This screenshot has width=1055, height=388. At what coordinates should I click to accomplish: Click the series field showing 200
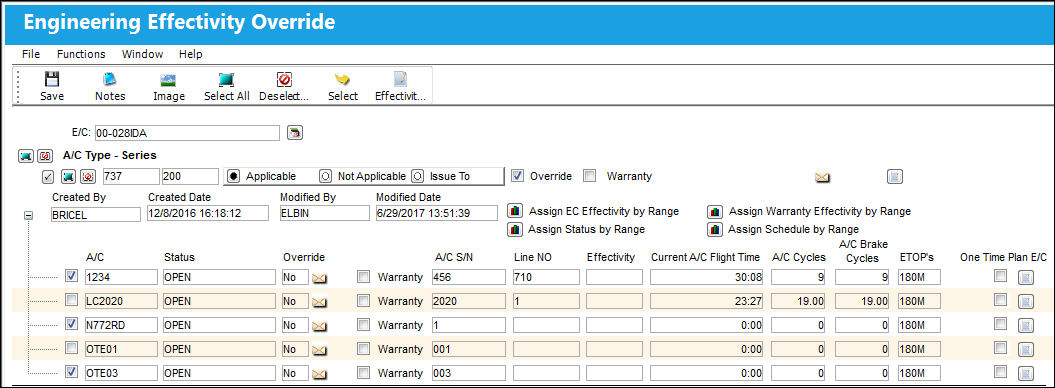tap(190, 177)
